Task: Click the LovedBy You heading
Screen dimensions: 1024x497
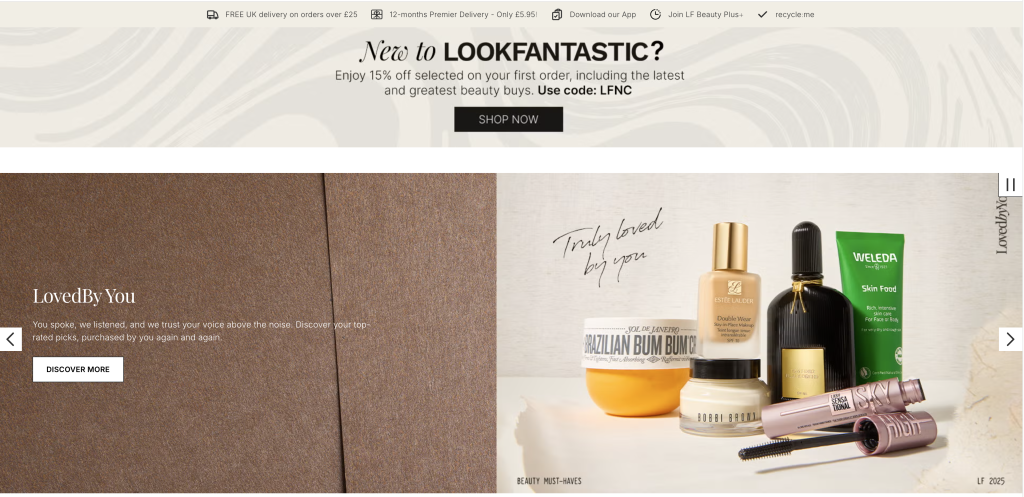Action: click(x=84, y=296)
